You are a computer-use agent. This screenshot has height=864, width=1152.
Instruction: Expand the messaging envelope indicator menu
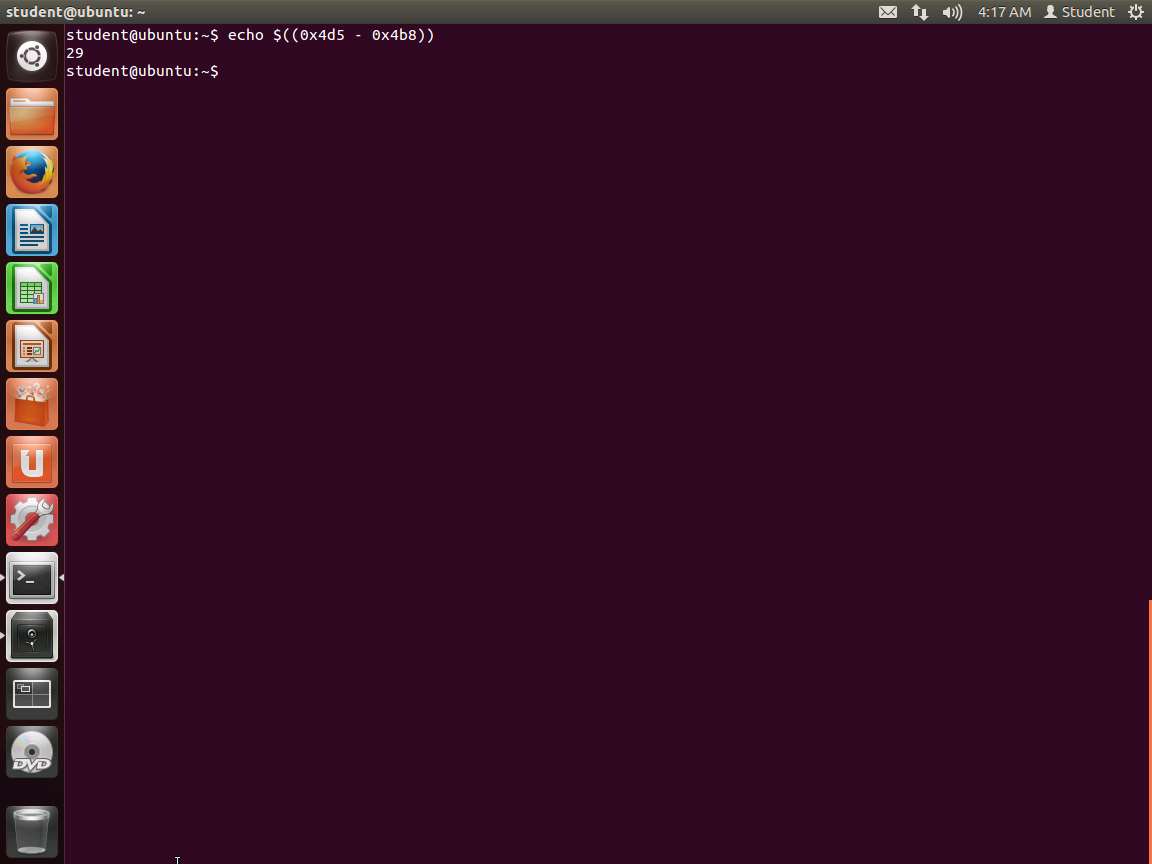click(x=887, y=12)
